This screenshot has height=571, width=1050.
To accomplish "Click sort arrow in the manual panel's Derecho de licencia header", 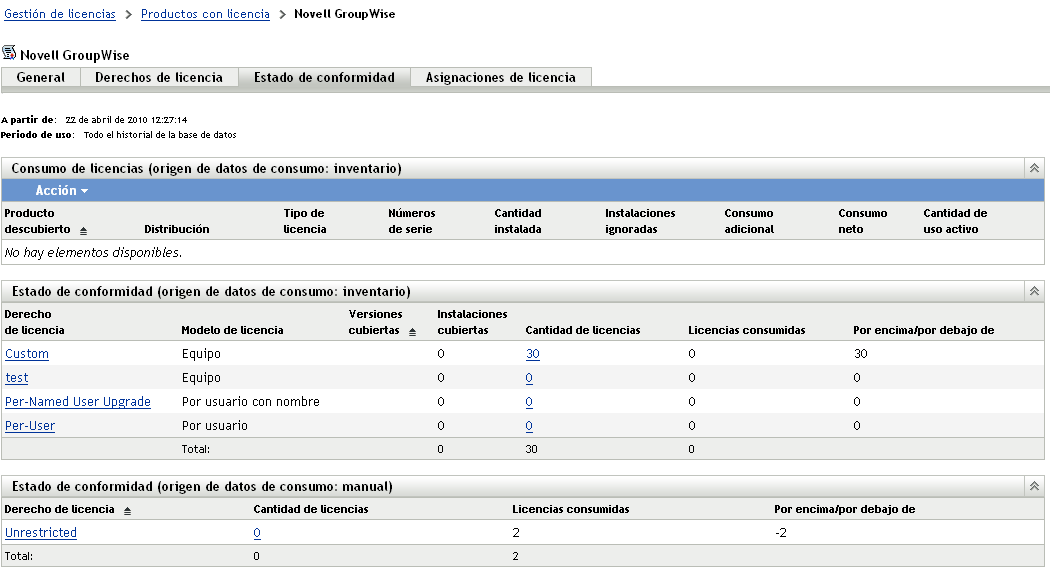I will pos(127,510).
